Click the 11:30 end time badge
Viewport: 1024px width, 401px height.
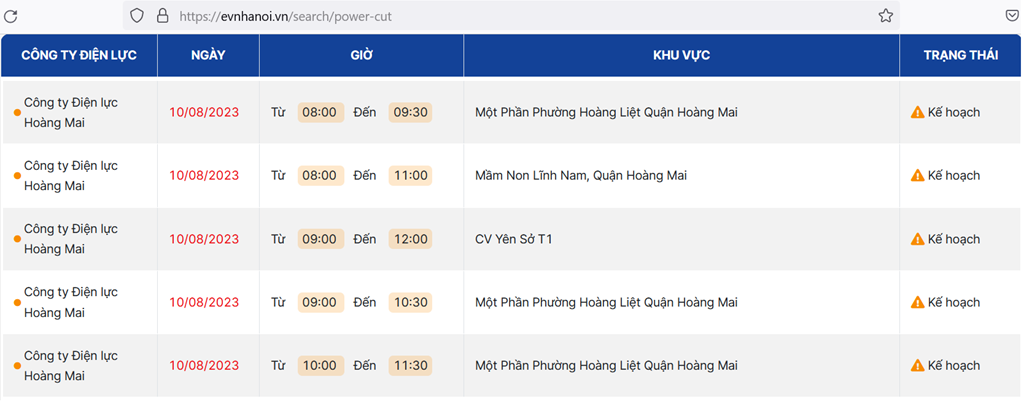coord(410,366)
